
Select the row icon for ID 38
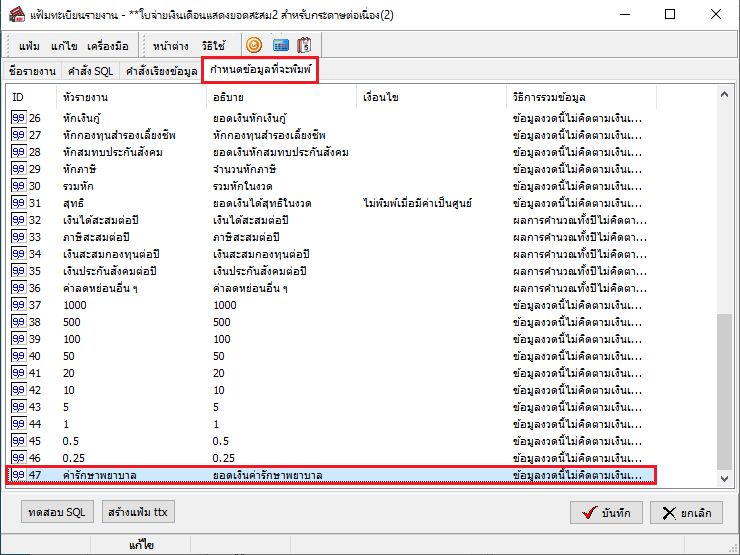pyautogui.click(x=18, y=321)
